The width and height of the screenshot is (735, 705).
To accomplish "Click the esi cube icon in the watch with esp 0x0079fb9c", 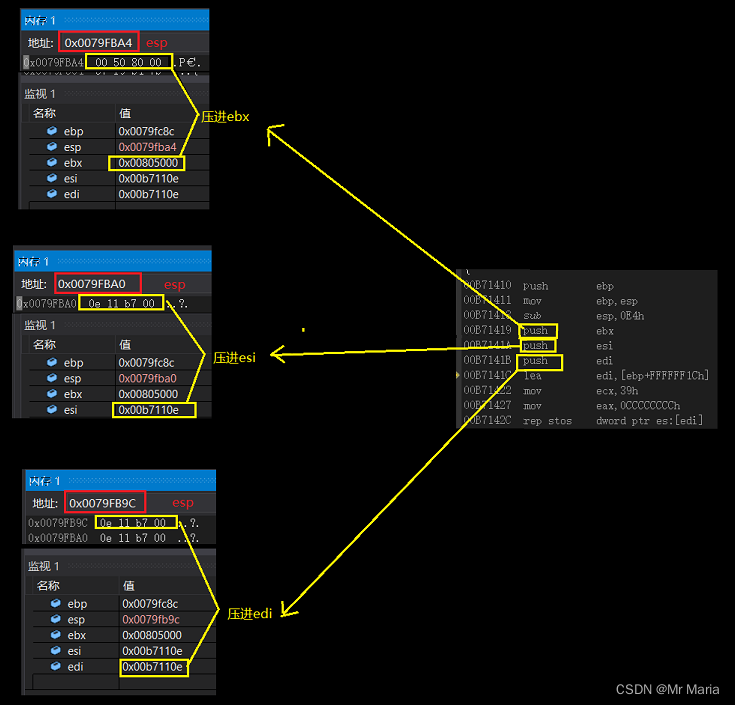I will point(56,651).
